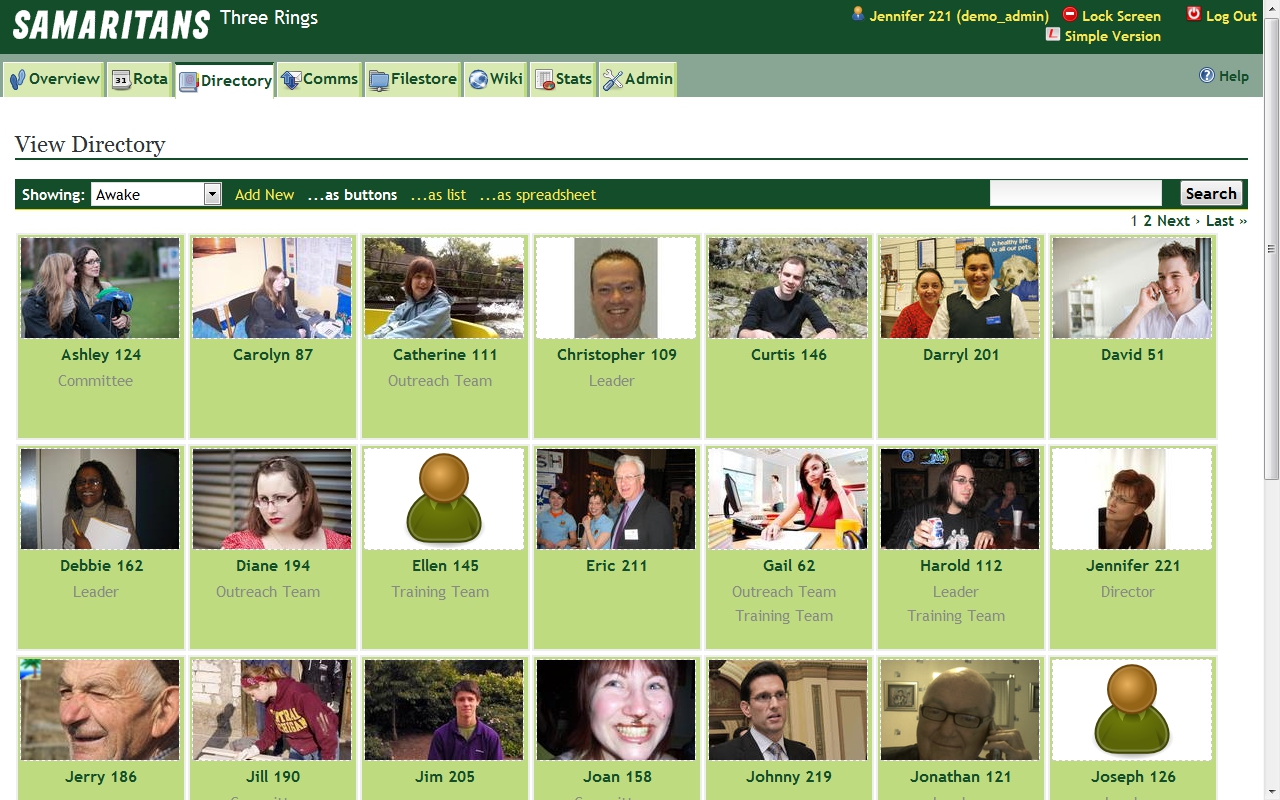The width and height of the screenshot is (1280, 800).
Task: Click the Help question mark icon
Action: 1207,76
